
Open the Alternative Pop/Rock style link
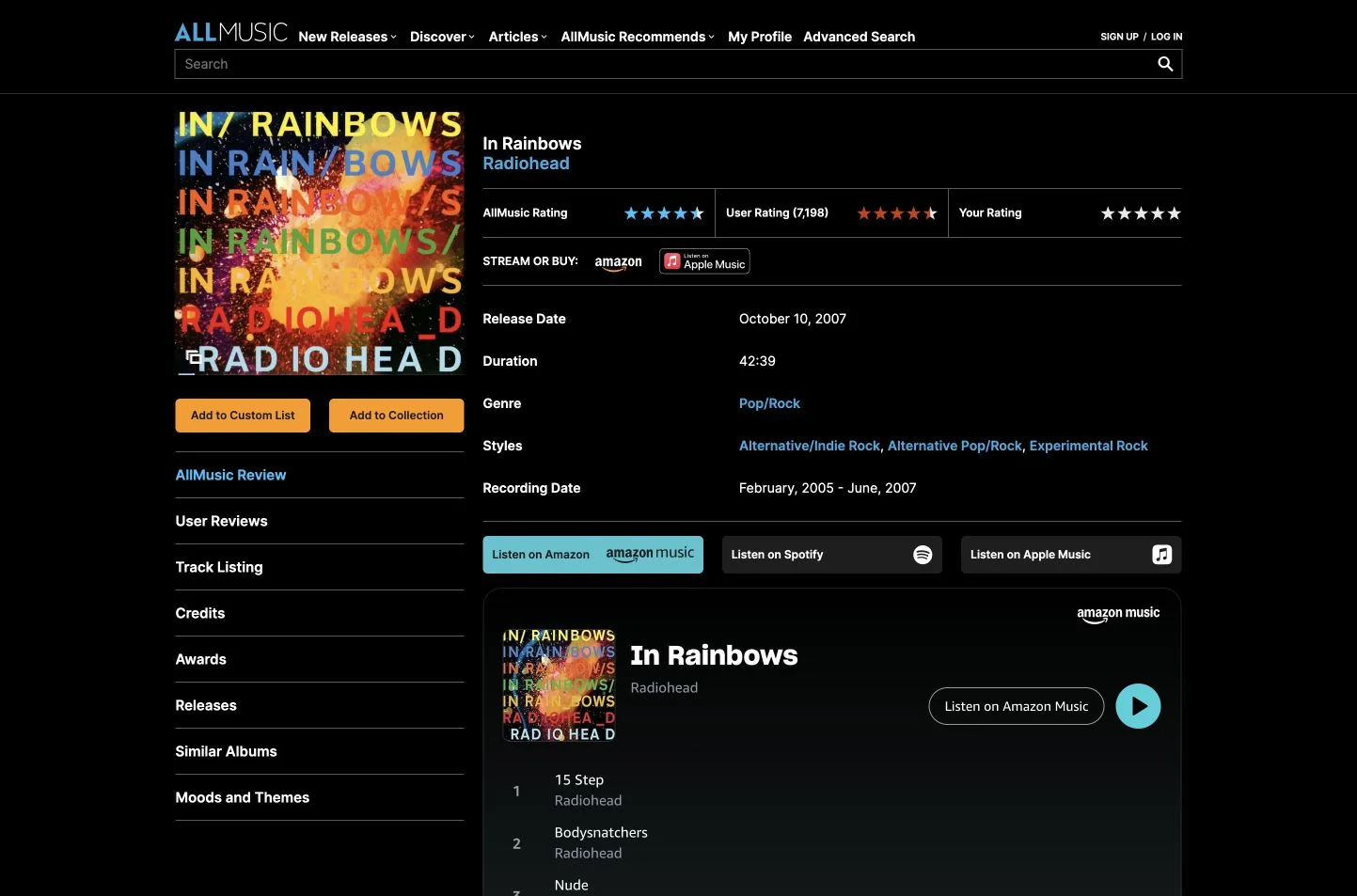click(x=955, y=446)
